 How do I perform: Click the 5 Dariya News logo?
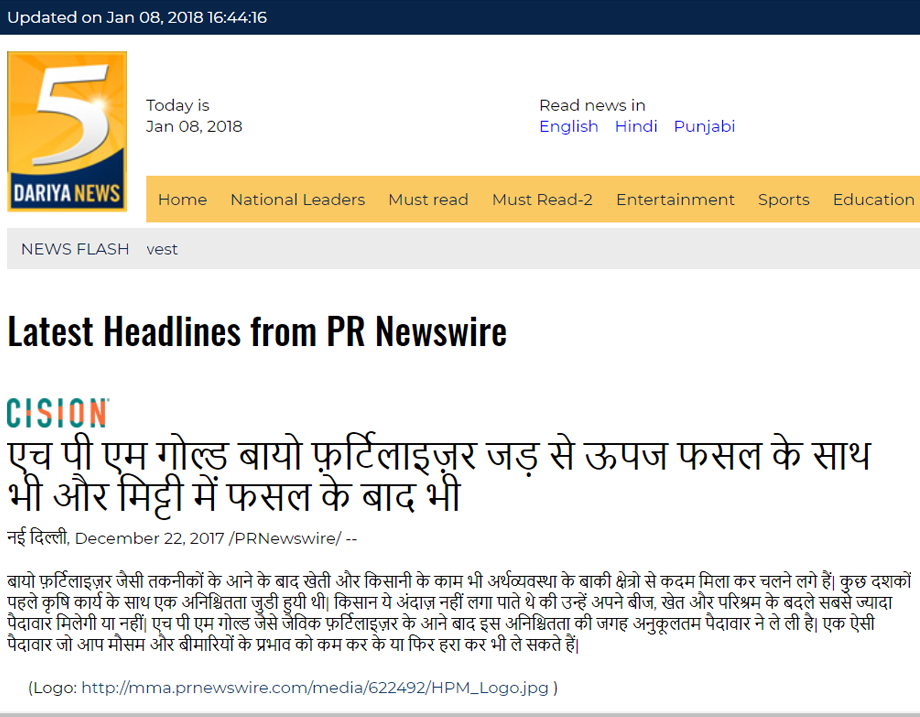[x=67, y=131]
